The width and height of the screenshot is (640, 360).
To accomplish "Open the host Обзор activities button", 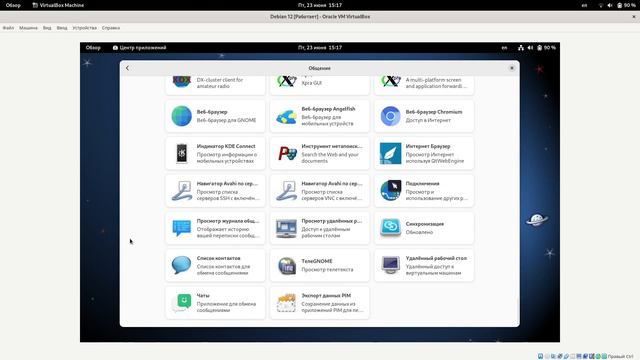I will pos(13,5).
